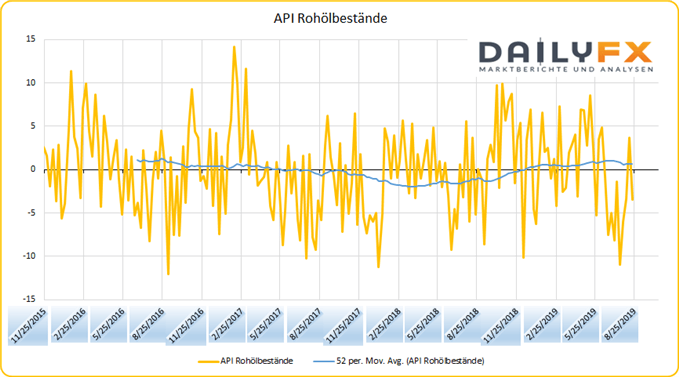Select the 5/25/2017 date label
Image resolution: width=679 pixels, height=377 pixels.
pyautogui.click(x=265, y=325)
